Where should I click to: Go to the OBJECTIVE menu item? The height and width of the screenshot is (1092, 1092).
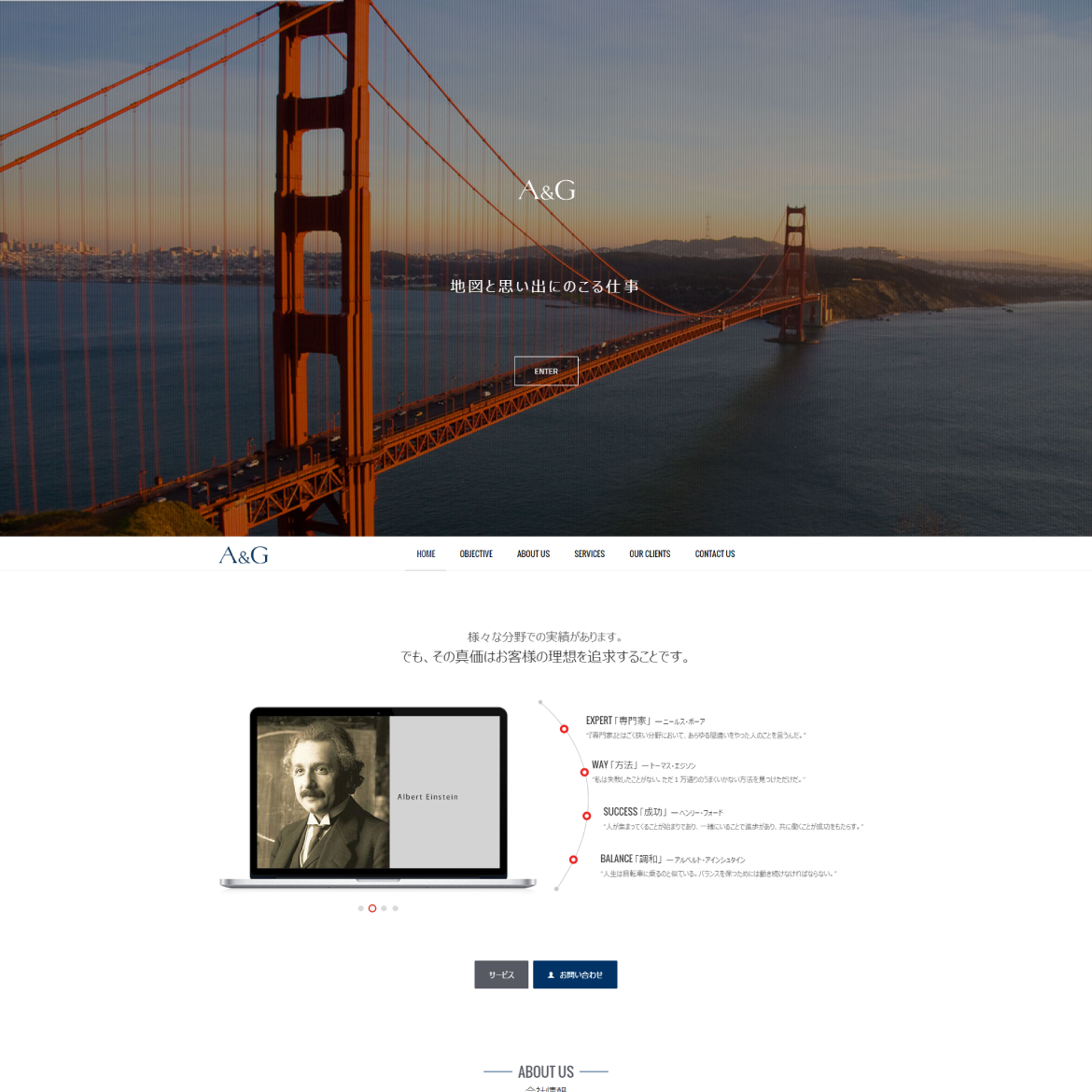point(476,553)
